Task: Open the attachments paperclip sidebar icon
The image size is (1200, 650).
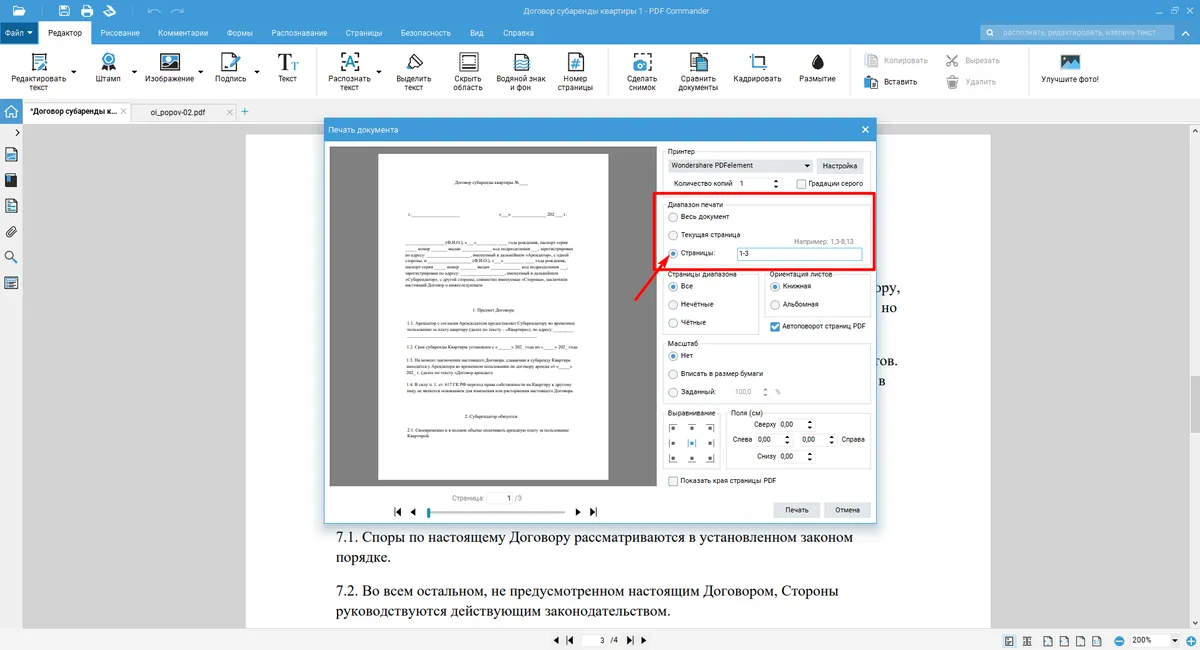Action: (11, 231)
